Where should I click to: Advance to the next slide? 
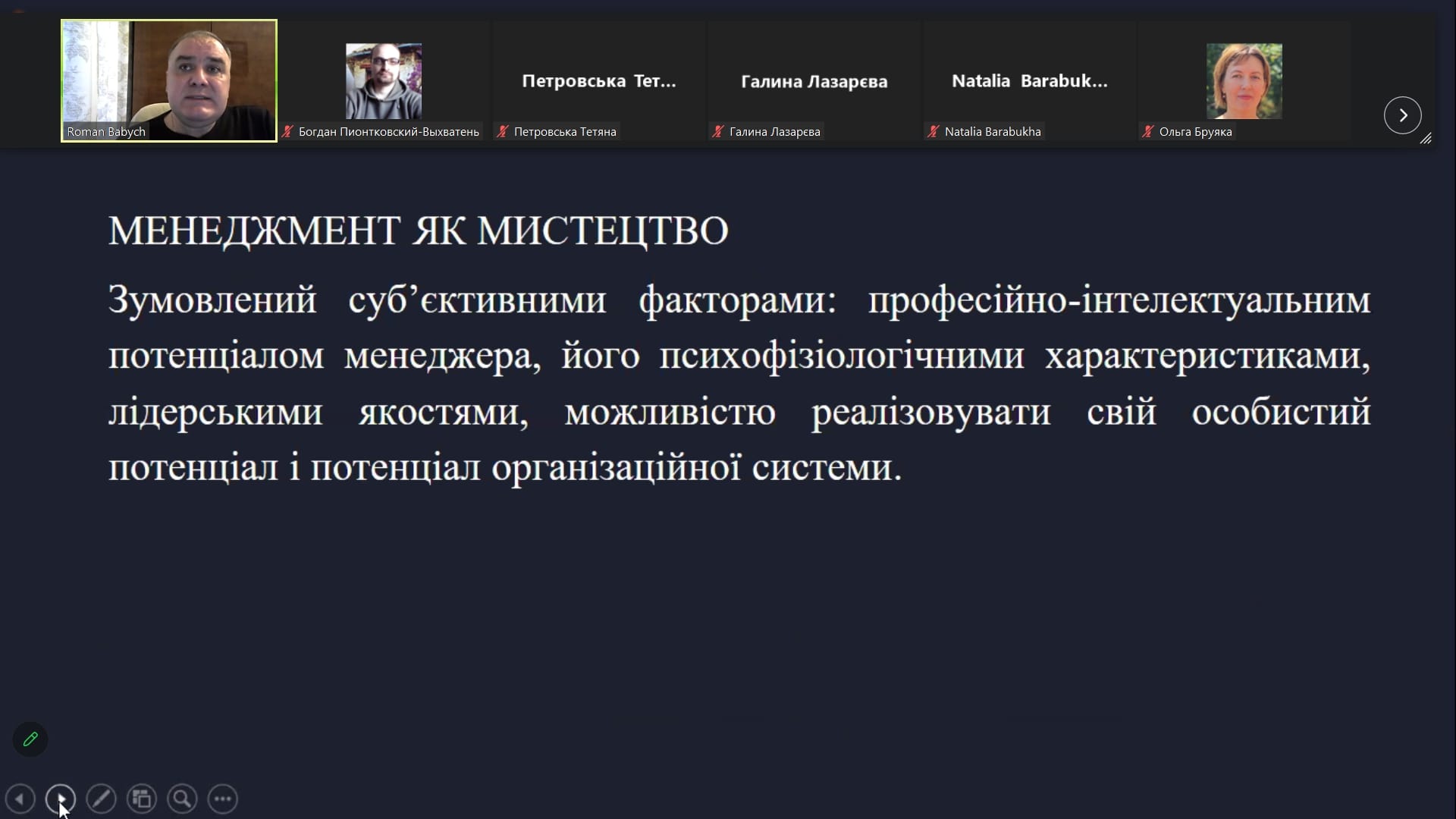click(x=61, y=799)
